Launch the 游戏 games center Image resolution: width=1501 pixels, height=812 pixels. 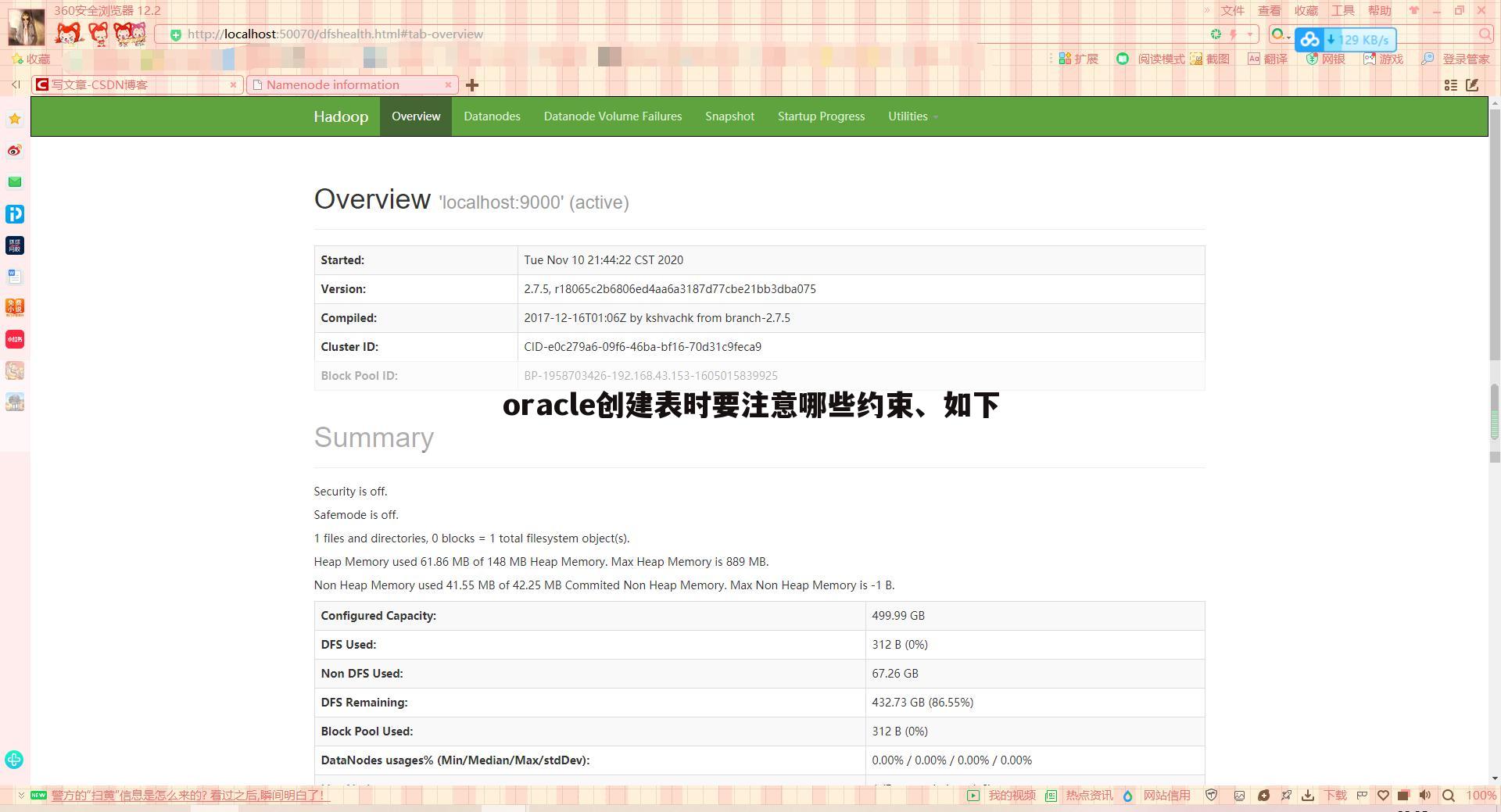tap(1384, 59)
